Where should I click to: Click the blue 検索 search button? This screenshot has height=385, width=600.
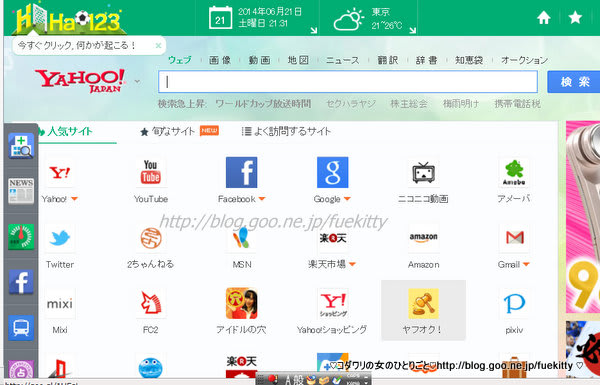(574, 82)
